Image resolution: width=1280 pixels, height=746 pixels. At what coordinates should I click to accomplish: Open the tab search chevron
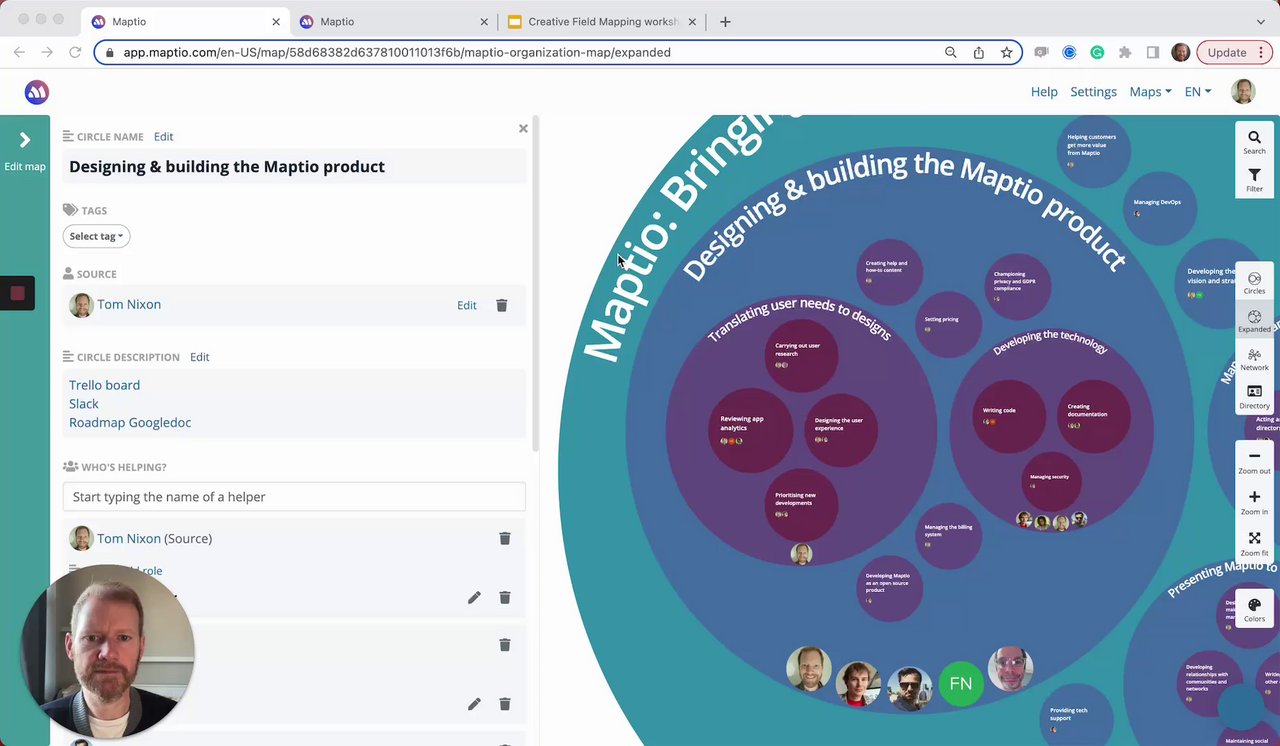click(x=1260, y=21)
